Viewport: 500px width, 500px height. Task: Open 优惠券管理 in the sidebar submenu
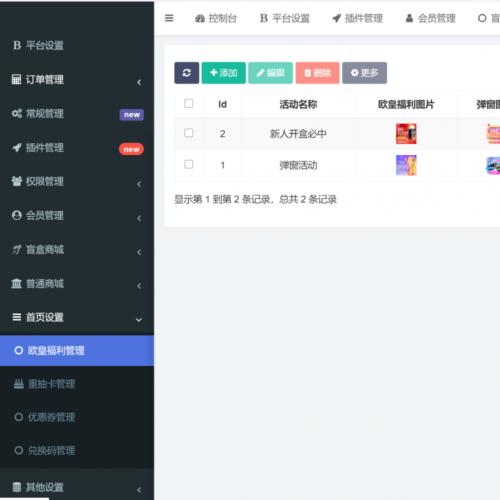(52, 417)
